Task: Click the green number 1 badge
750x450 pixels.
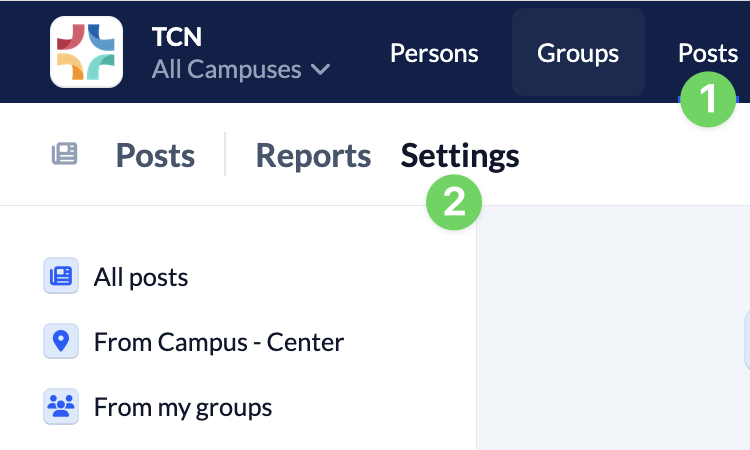Action: (x=708, y=99)
